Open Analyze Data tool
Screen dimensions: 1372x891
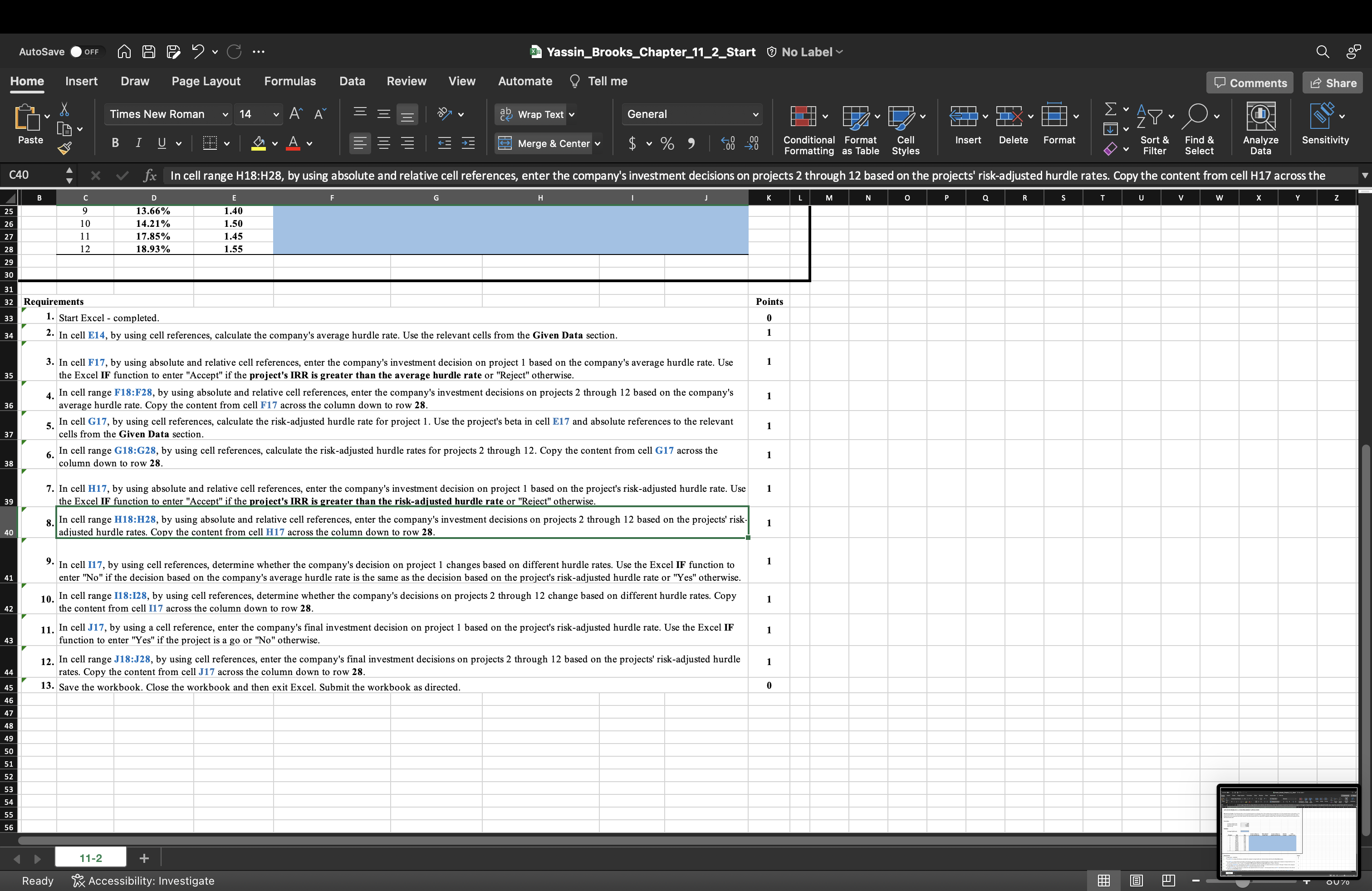(x=1260, y=128)
